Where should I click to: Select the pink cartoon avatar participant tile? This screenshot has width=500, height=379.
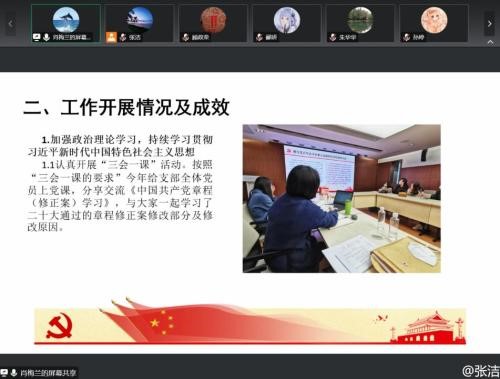coord(434,23)
